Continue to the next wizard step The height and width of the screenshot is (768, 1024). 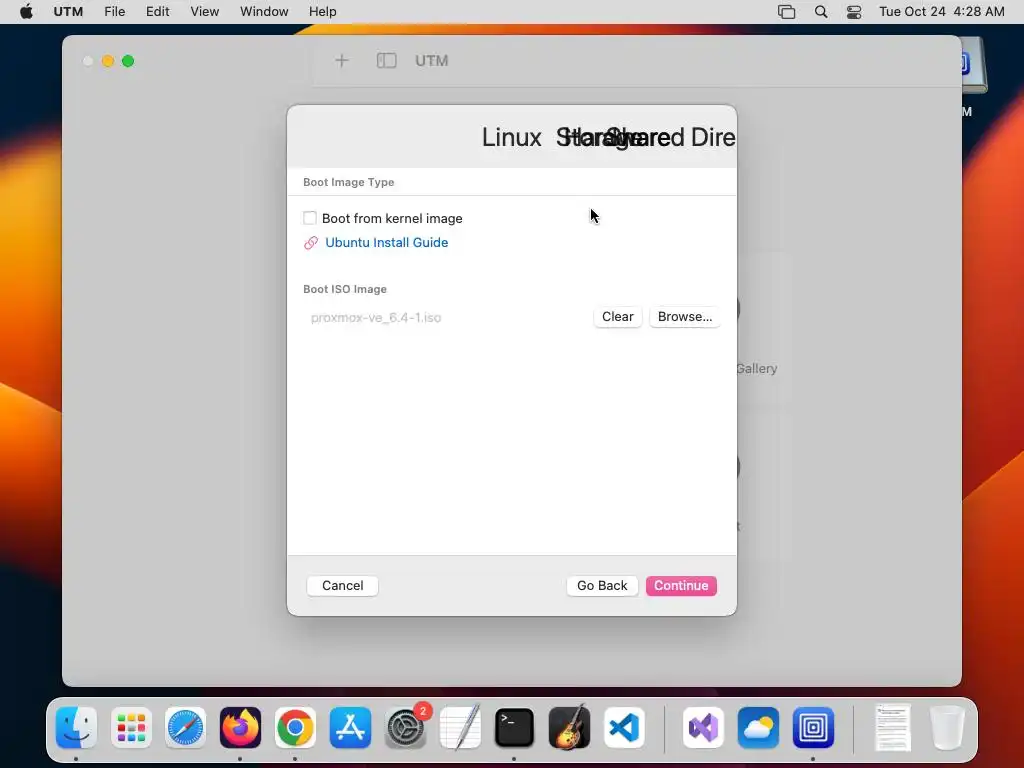(x=681, y=586)
